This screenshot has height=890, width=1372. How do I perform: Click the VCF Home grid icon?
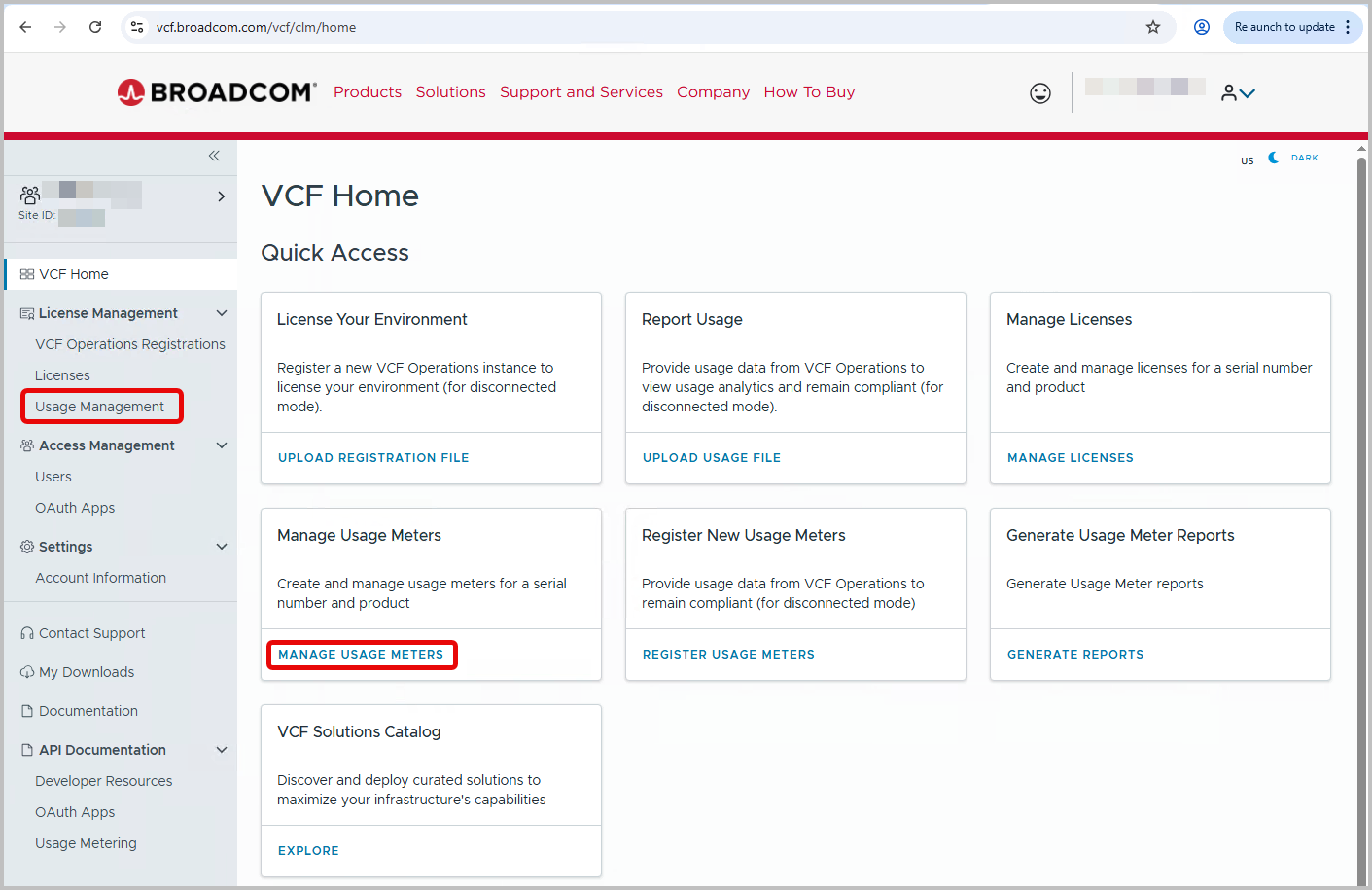[27, 274]
